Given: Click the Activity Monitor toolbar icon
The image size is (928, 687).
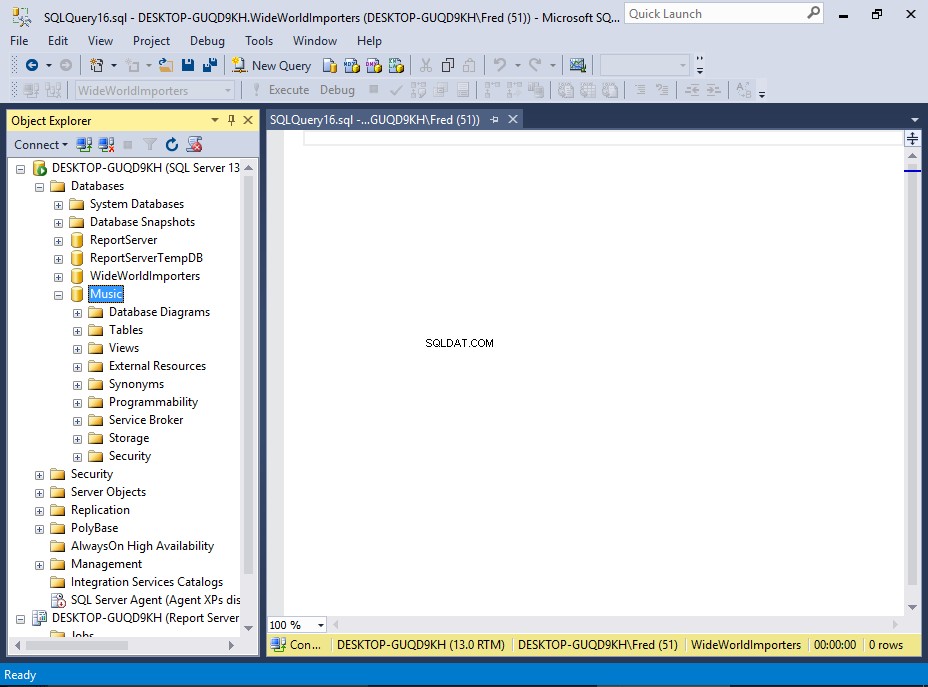Looking at the screenshot, I should pyautogui.click(x=578, y=65).
